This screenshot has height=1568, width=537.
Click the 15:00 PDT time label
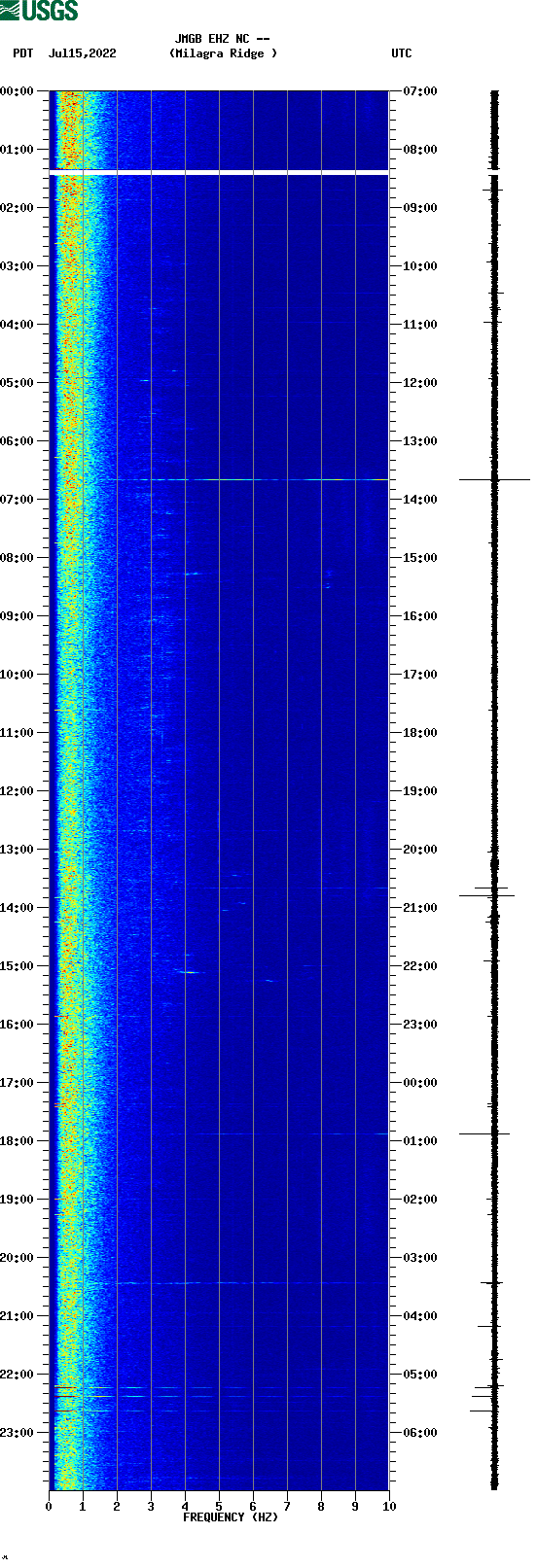(18, 966)
